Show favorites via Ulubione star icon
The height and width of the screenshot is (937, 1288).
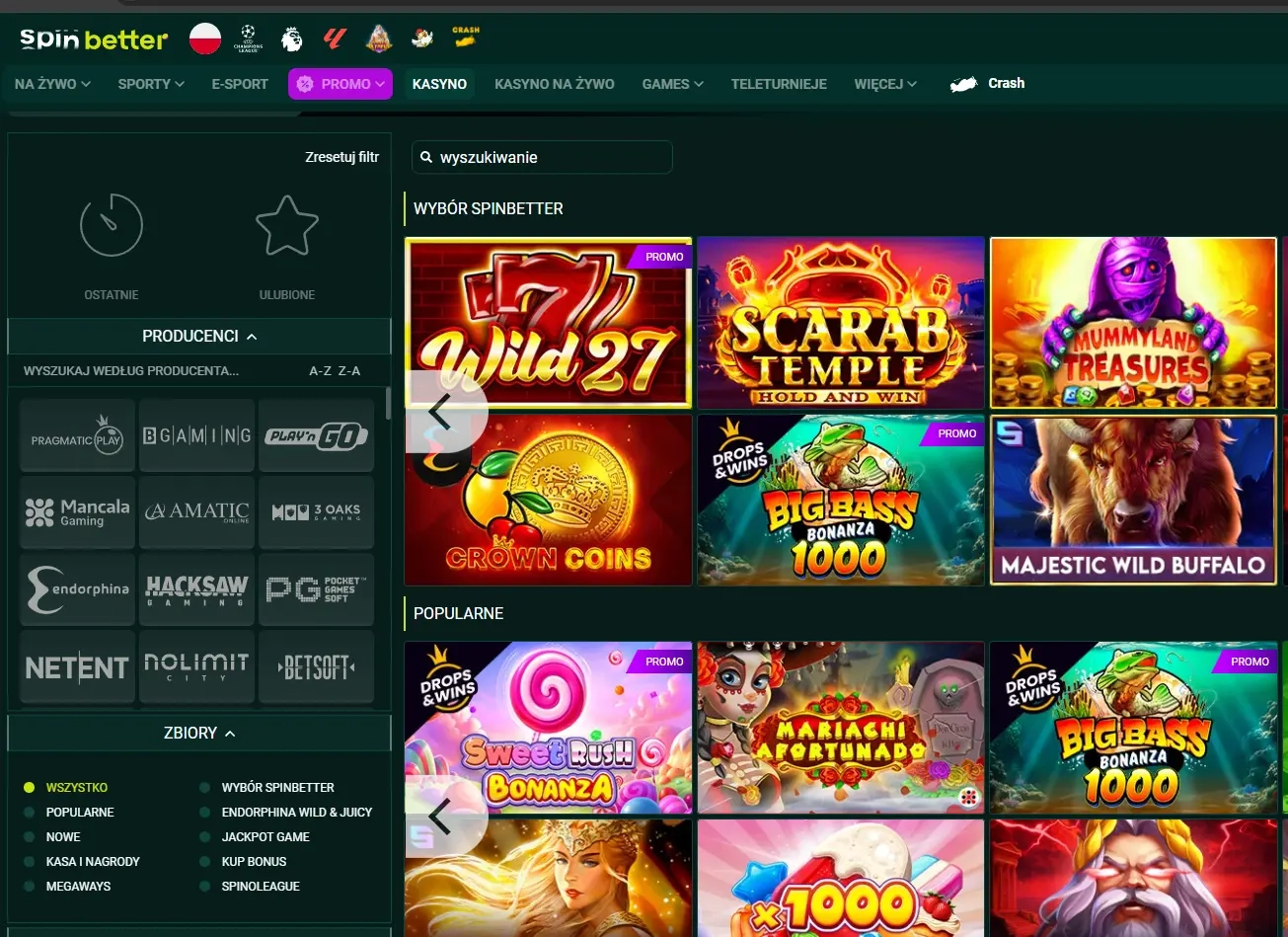(x=287, y=225)
